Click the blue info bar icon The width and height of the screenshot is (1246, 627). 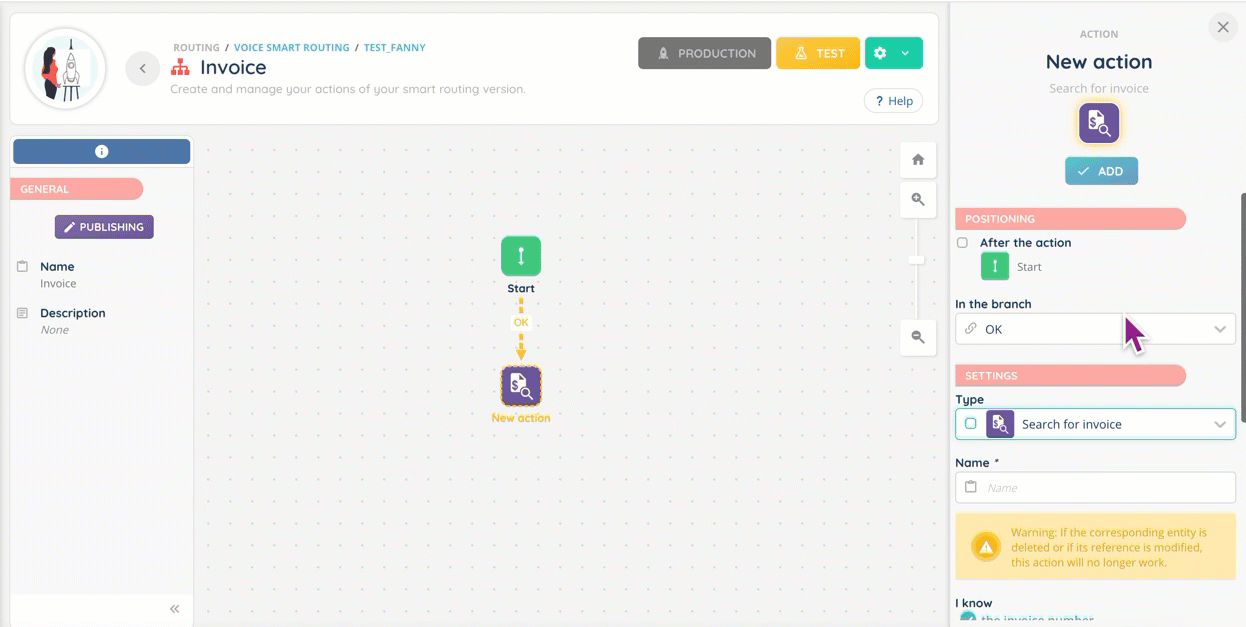click(x=101, y=151)
